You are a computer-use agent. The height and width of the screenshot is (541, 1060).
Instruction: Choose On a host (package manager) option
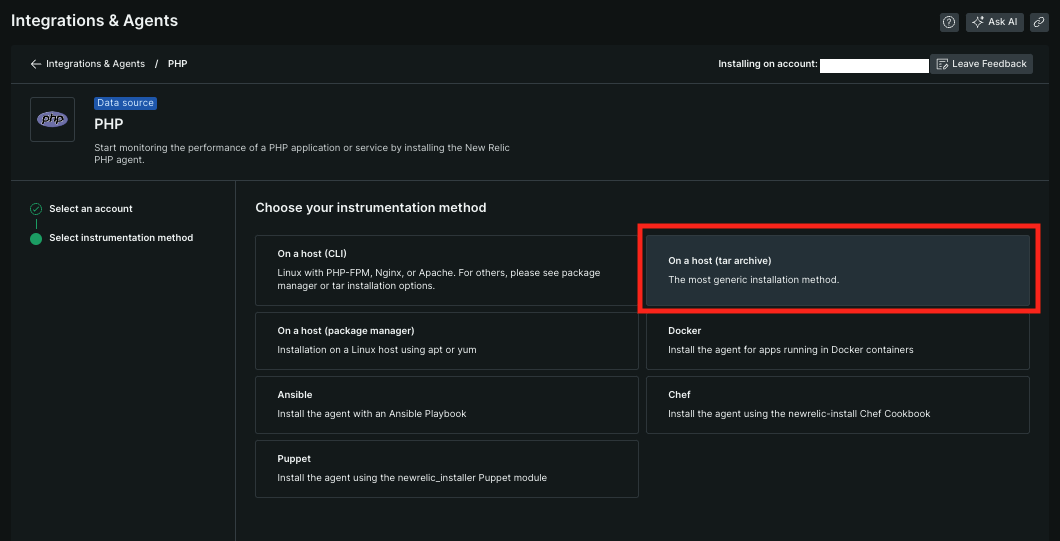click(x=447, y=341)
